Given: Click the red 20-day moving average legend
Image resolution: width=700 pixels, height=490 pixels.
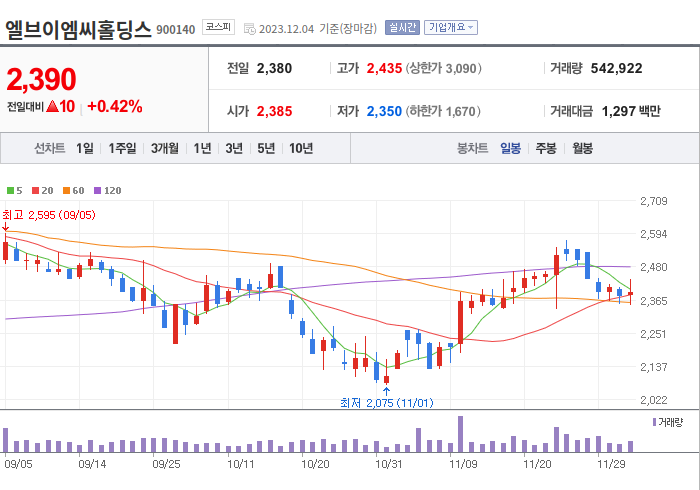Looking at the screenshot, I should click(x=43, y=191).
